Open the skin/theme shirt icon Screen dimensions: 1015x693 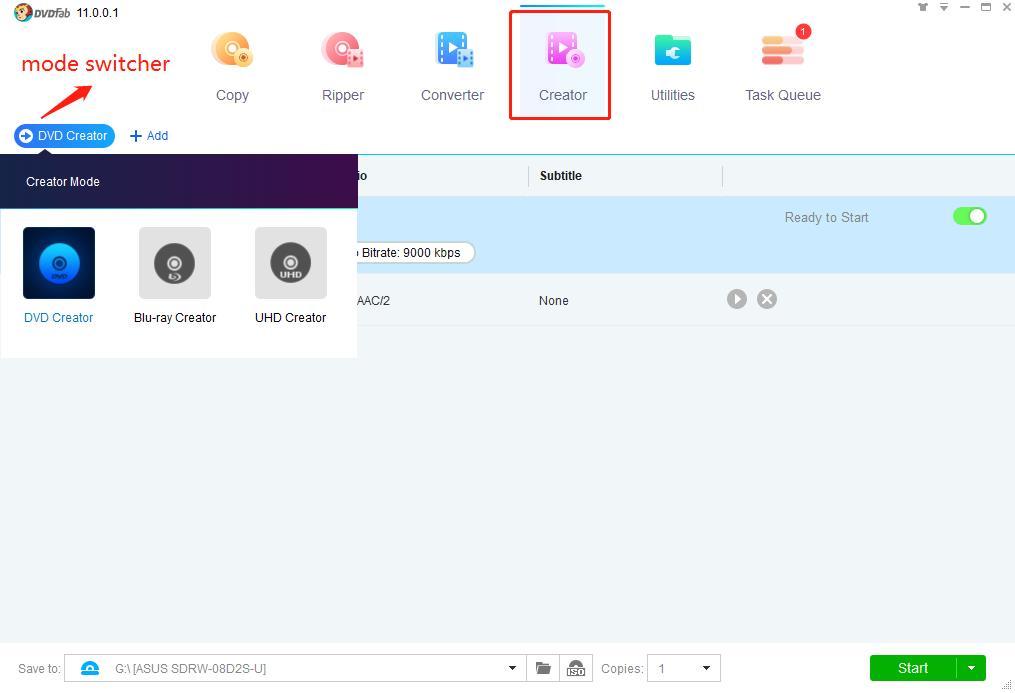click(923, 7)
